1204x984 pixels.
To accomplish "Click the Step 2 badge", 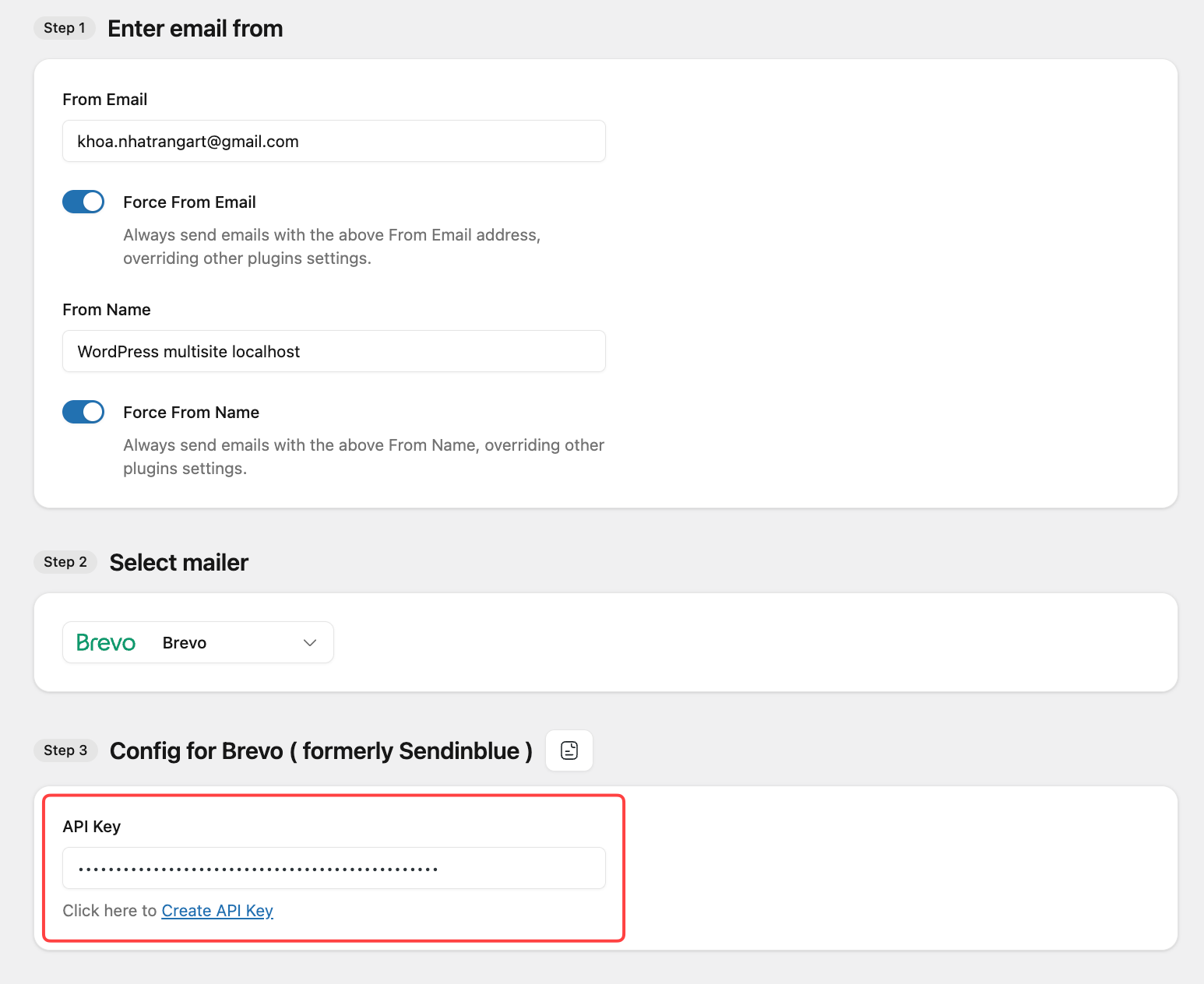I will (65, 562).
